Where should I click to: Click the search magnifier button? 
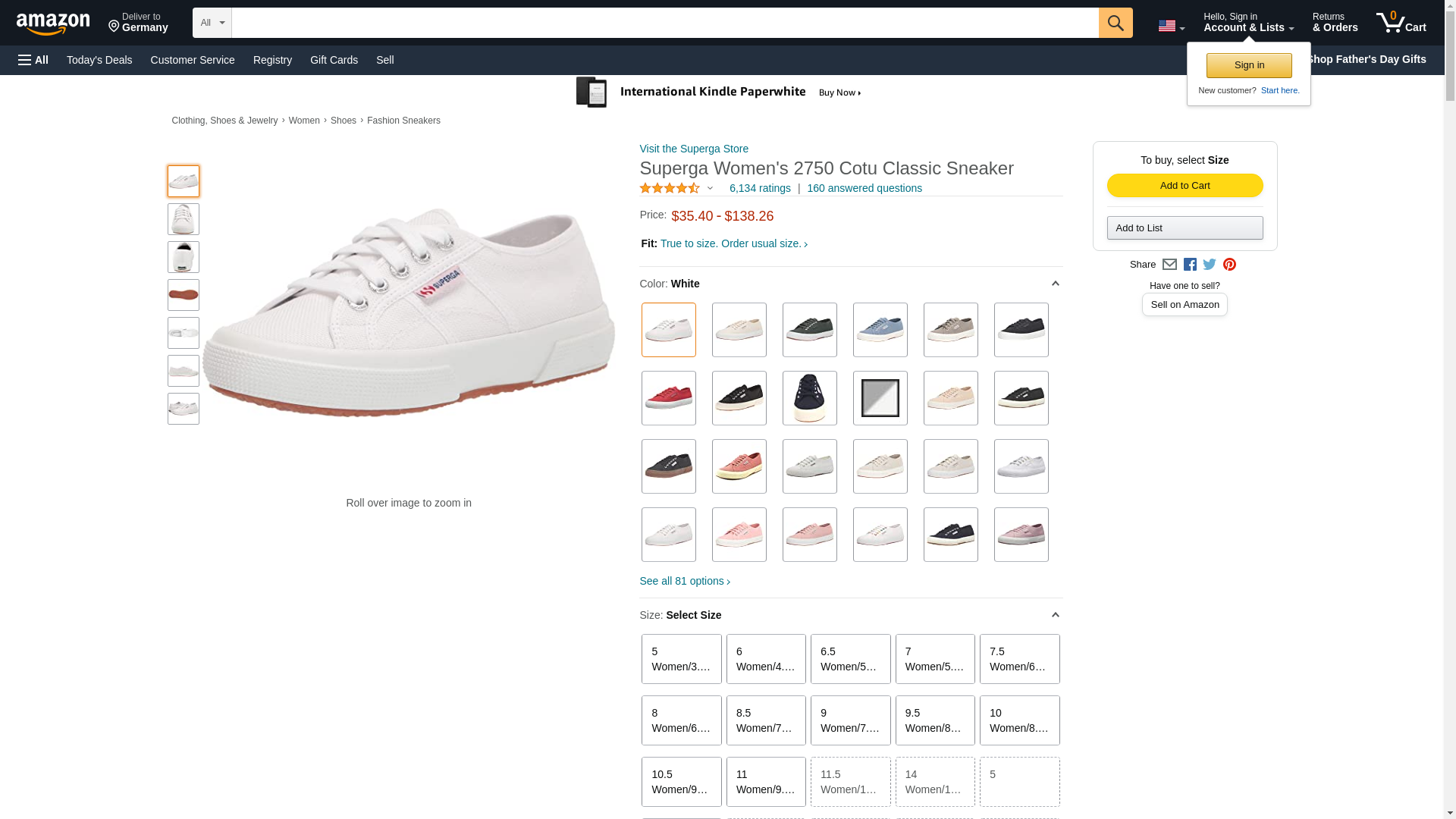1116,23
